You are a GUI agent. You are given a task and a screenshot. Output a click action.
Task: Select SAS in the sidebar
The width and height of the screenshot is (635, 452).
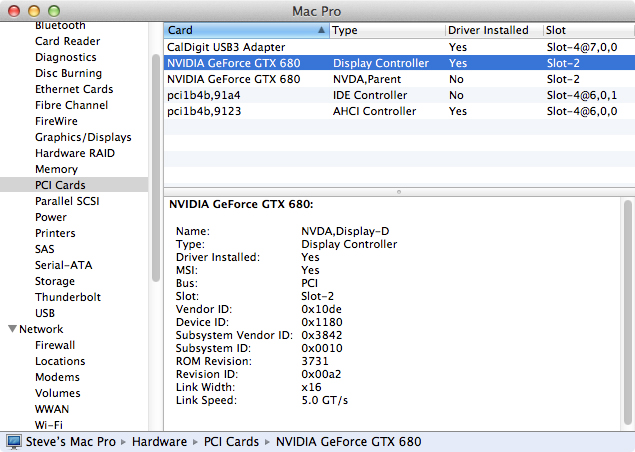click(45, 249)
